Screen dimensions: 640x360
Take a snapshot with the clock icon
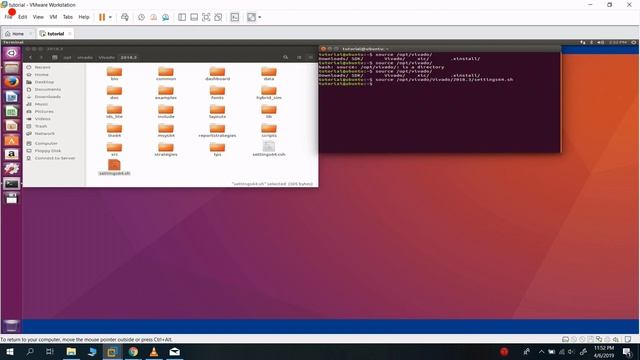click(x=141, y=17)
